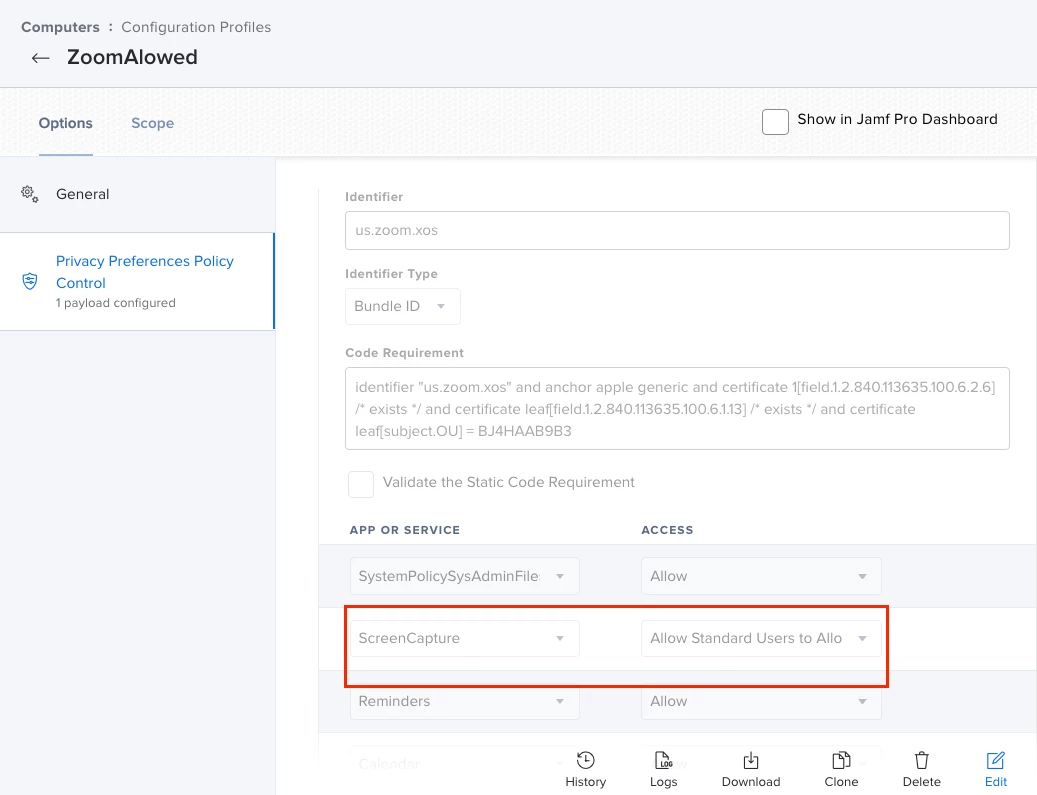Open the Allow Standard Users access dropdown
The height and width of the screenshot is (795, 1037).
(x=761, y=638)
